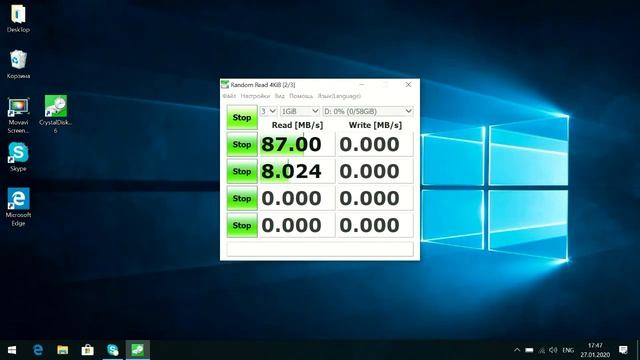Open the Windows Start menu
The height and width of the screenshot is (360, 640).
[12, 350]
